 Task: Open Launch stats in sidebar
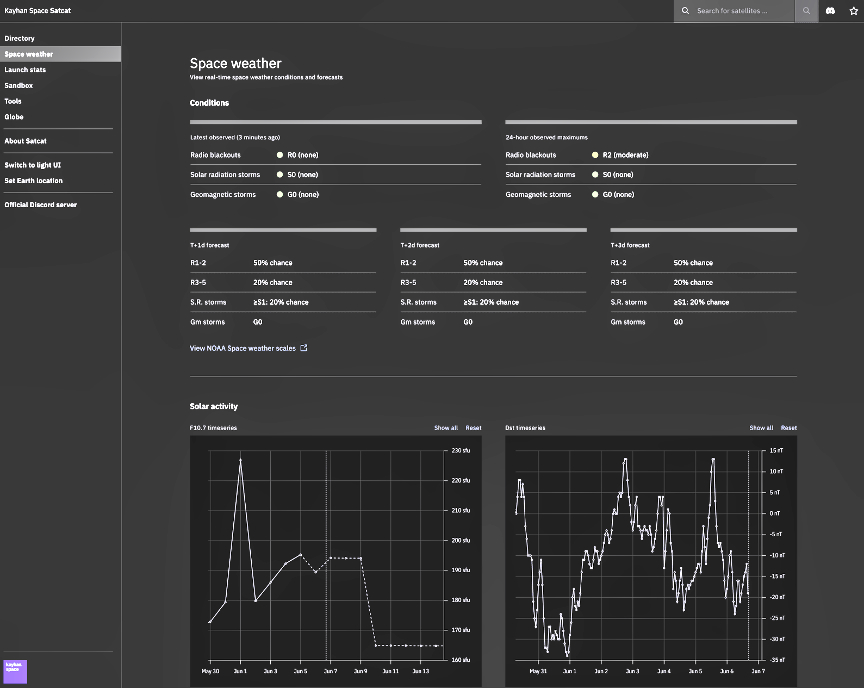[x=25, y=70]
